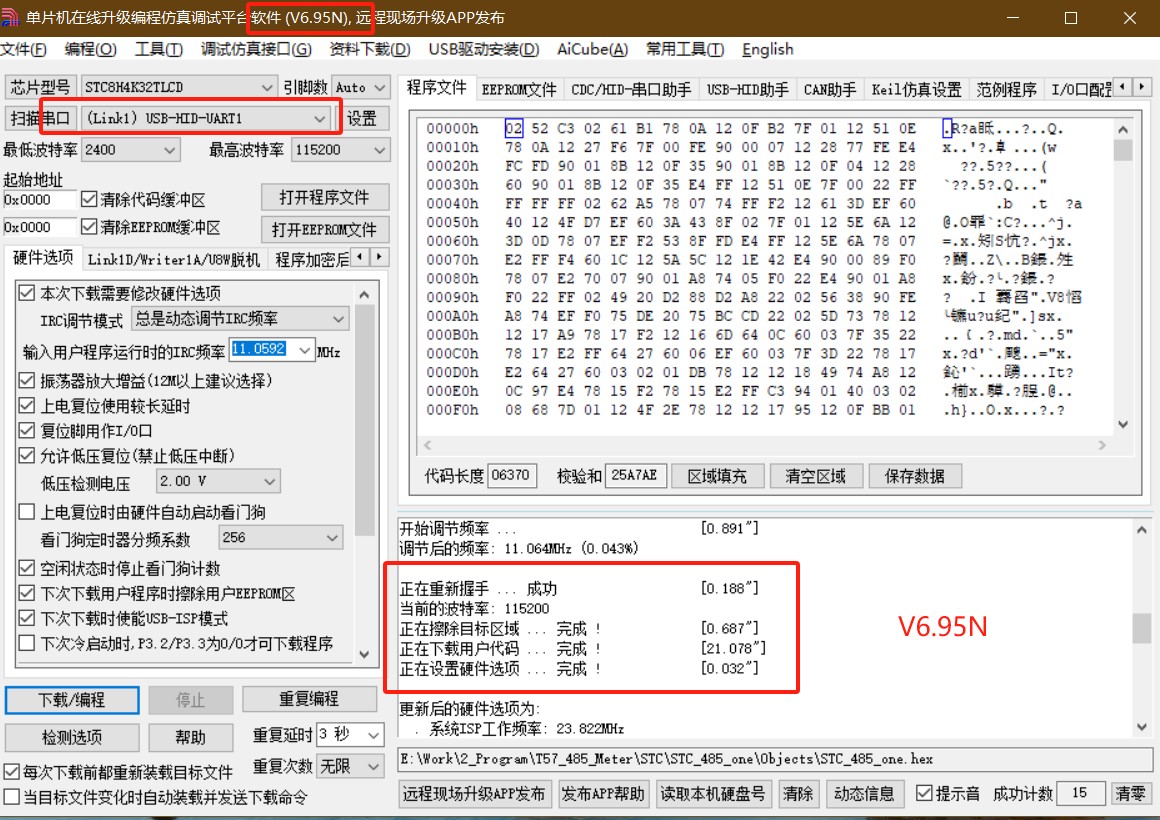The image size is (1160, 820).
Task: Open the 文件(F) menu
Action: 24,50
